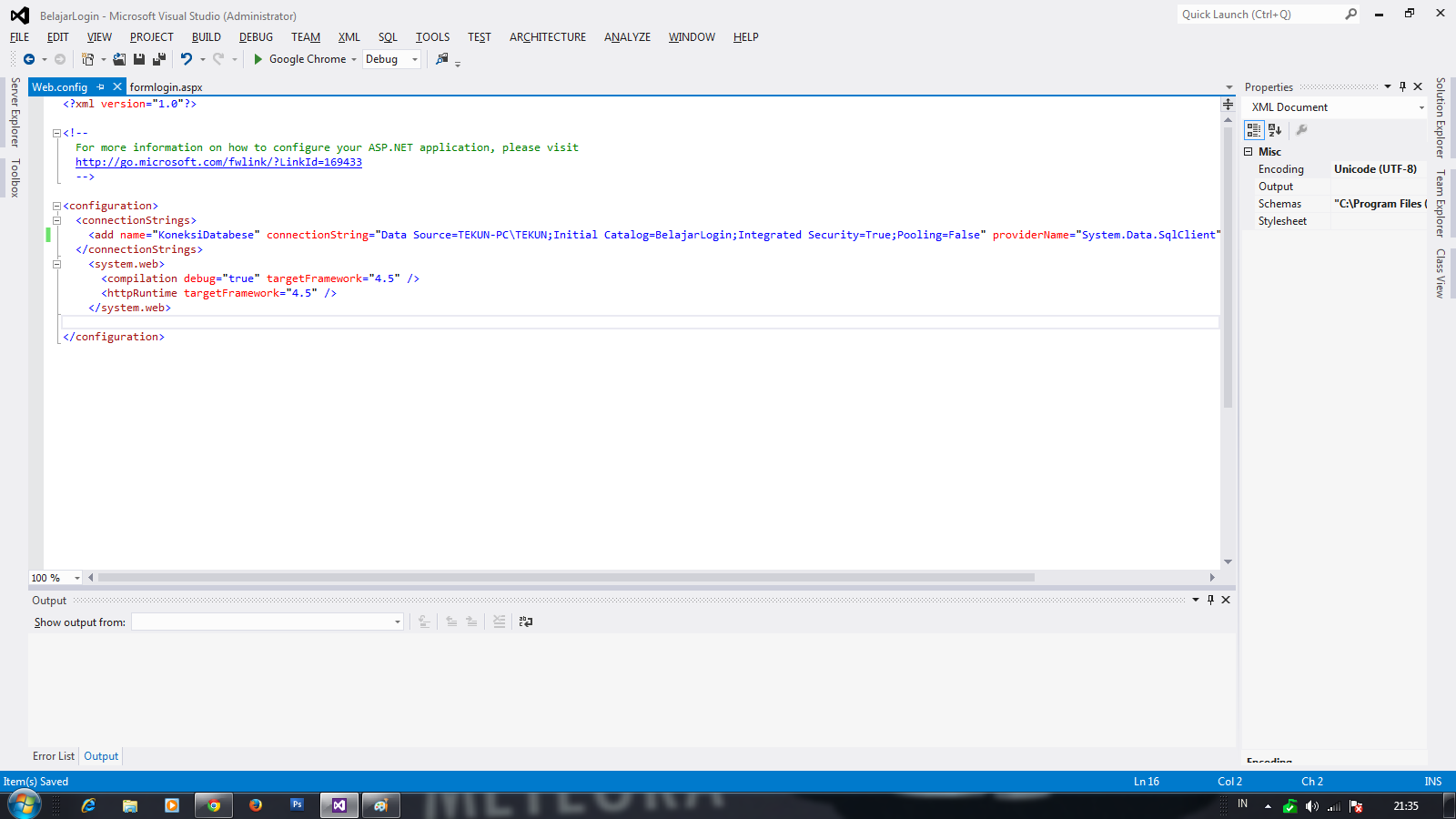Click the Find in Files toolbar icon
The height and width of the screenshot is (819, 1456).
[x=443, y=59]
